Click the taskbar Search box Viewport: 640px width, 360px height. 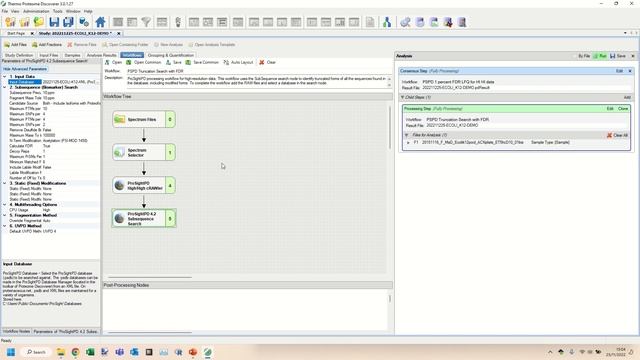click(36, 352)
